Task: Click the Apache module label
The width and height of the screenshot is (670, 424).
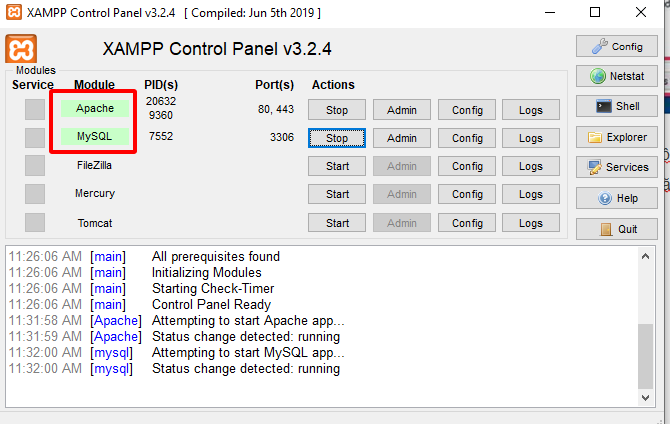Action: click(x=95, y=108)
